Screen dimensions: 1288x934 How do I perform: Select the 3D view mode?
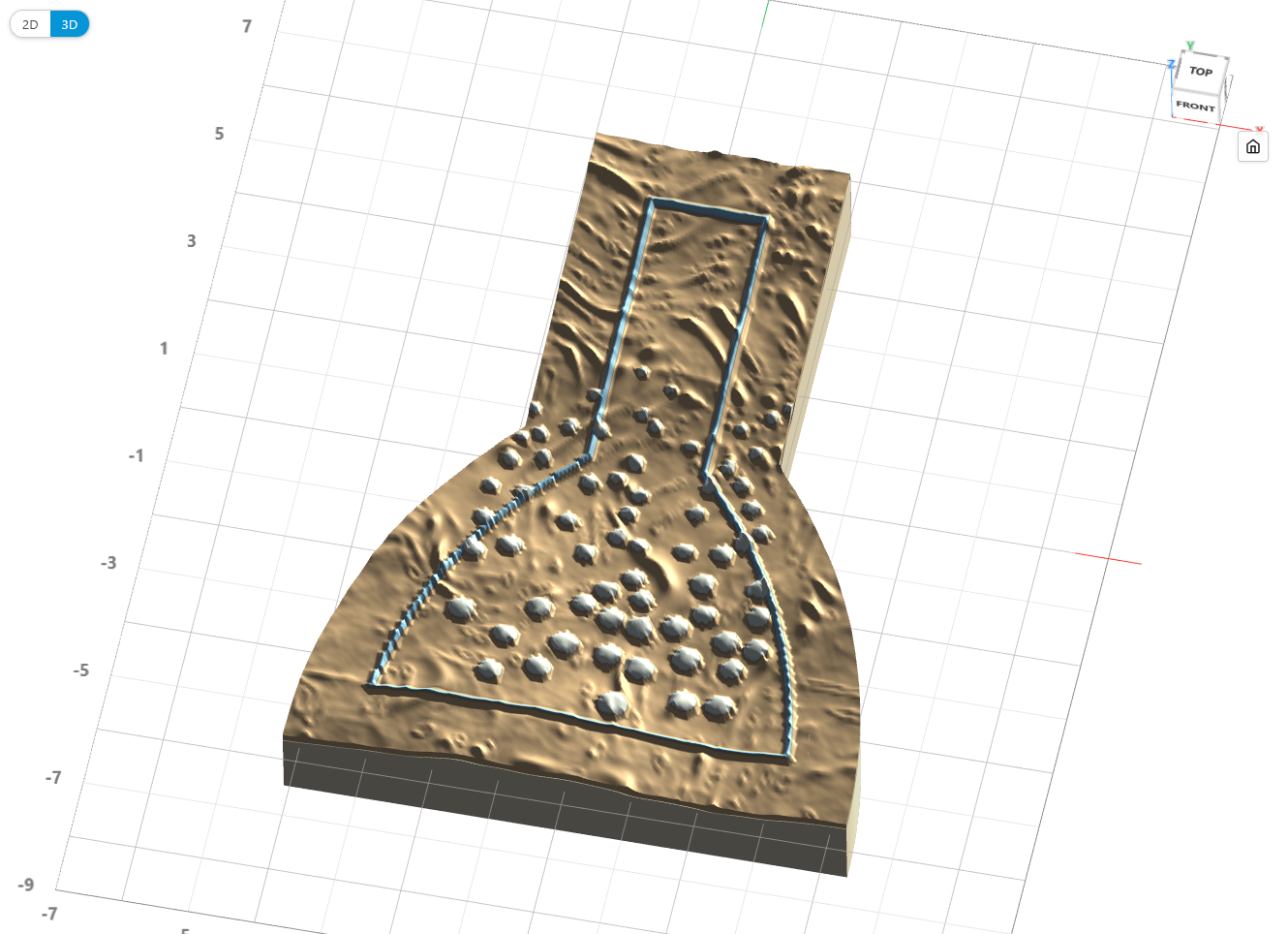click(x=70, y=24)
